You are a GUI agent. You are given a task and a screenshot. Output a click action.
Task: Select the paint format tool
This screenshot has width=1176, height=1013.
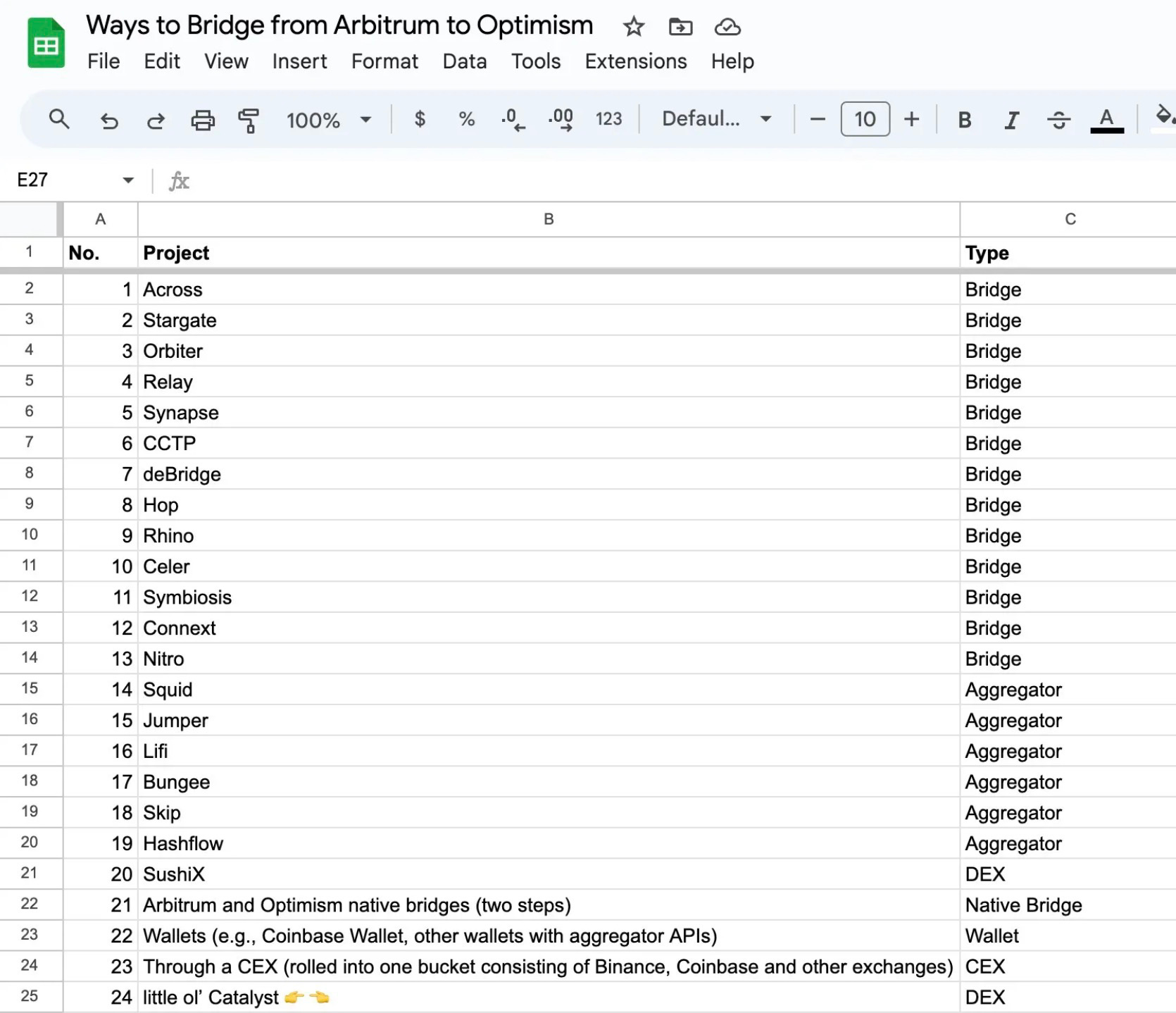[x=248, y=120]
